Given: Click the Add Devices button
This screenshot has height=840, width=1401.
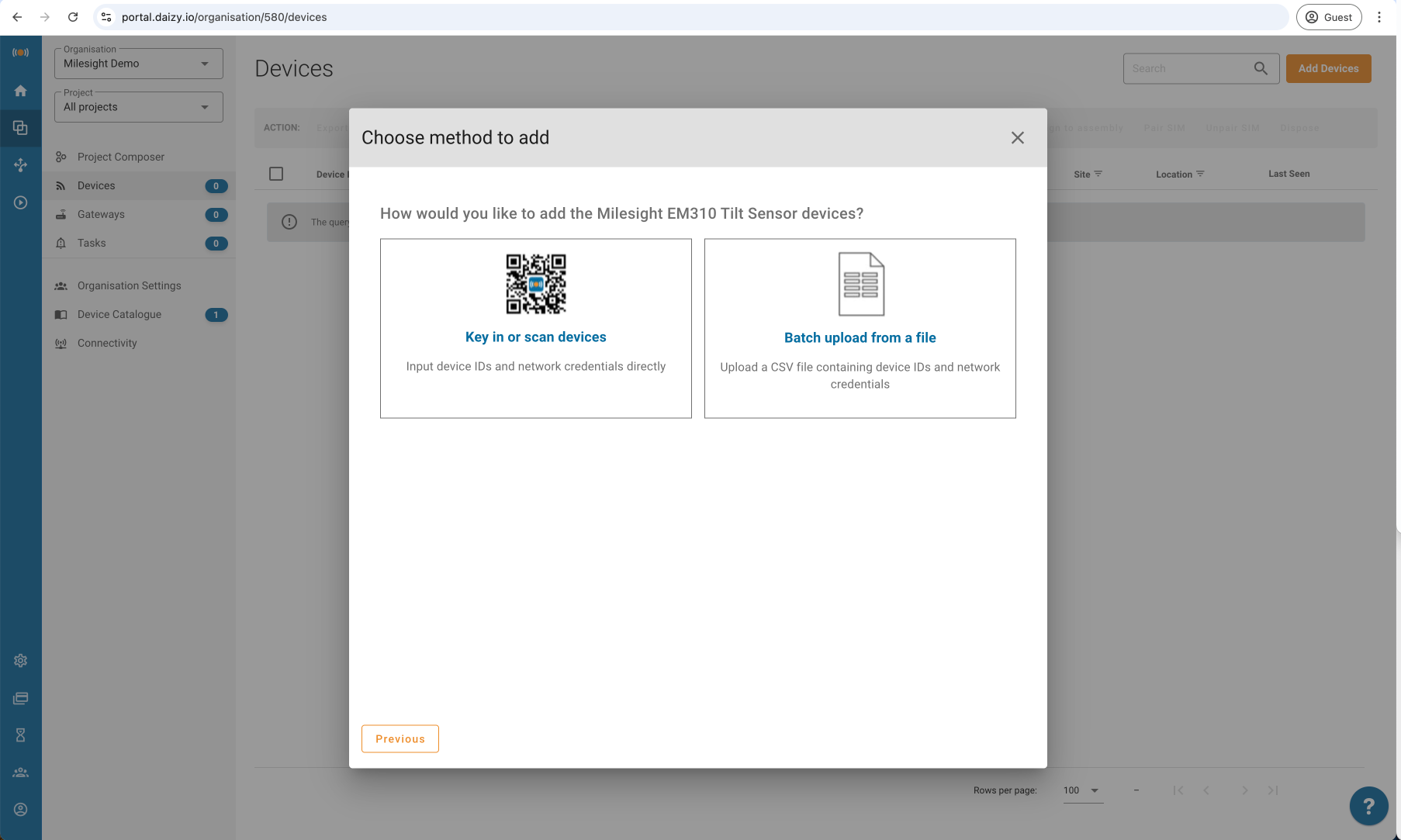Looking at the screenshot, I should coord(1328,68).
